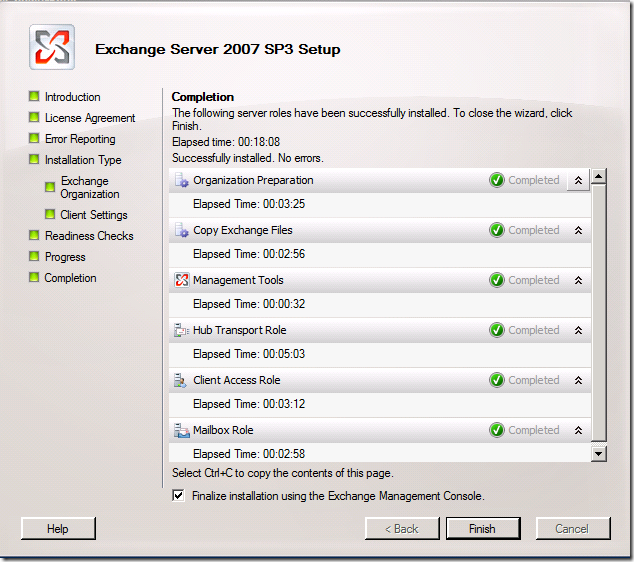Viewport: 634px width, 562px height.
Task: Click the Organization Preparation task icon
Action: coord(182,180)
